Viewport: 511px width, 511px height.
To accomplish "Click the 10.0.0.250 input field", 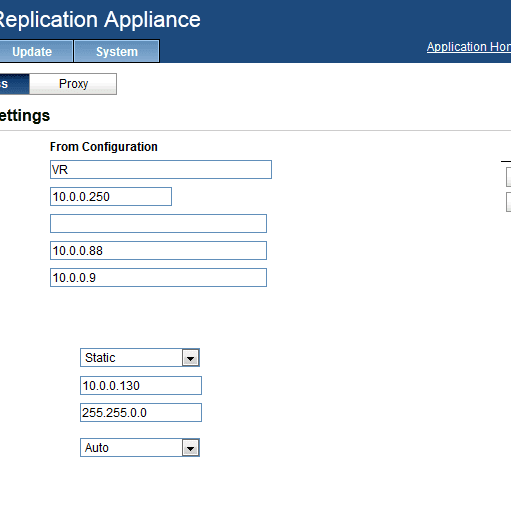I will click(x=111, y=196).
